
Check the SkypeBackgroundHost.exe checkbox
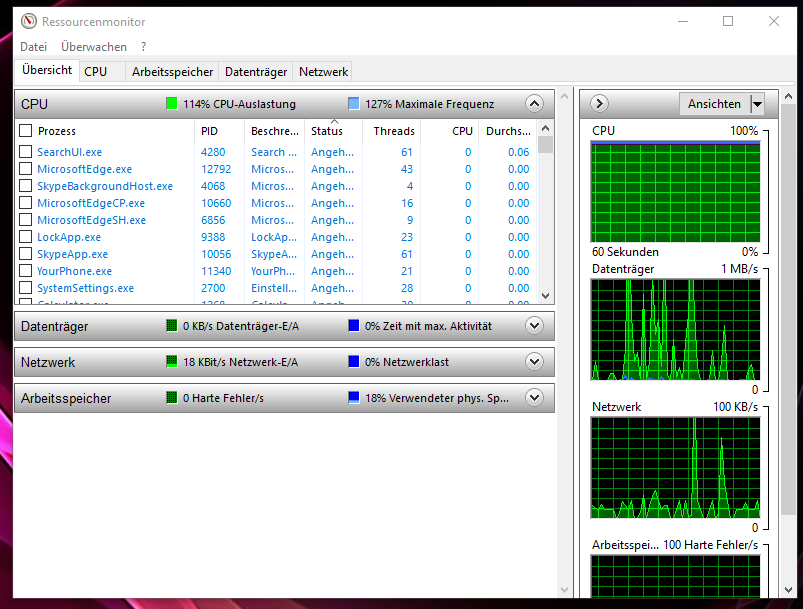tap(26, 185)
